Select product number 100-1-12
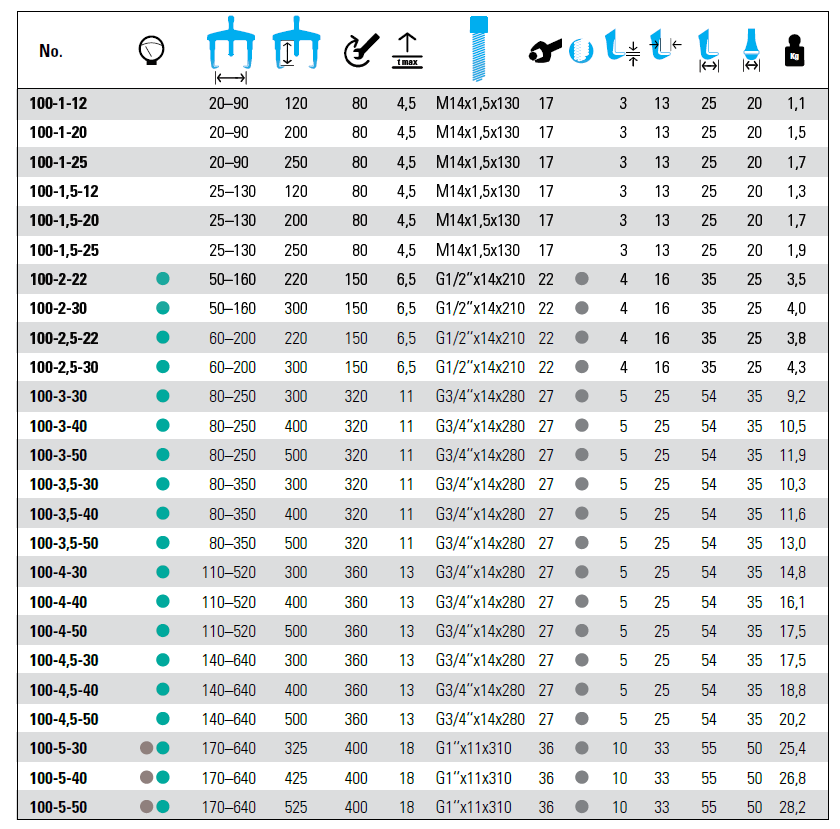 [x=58, y=103]
